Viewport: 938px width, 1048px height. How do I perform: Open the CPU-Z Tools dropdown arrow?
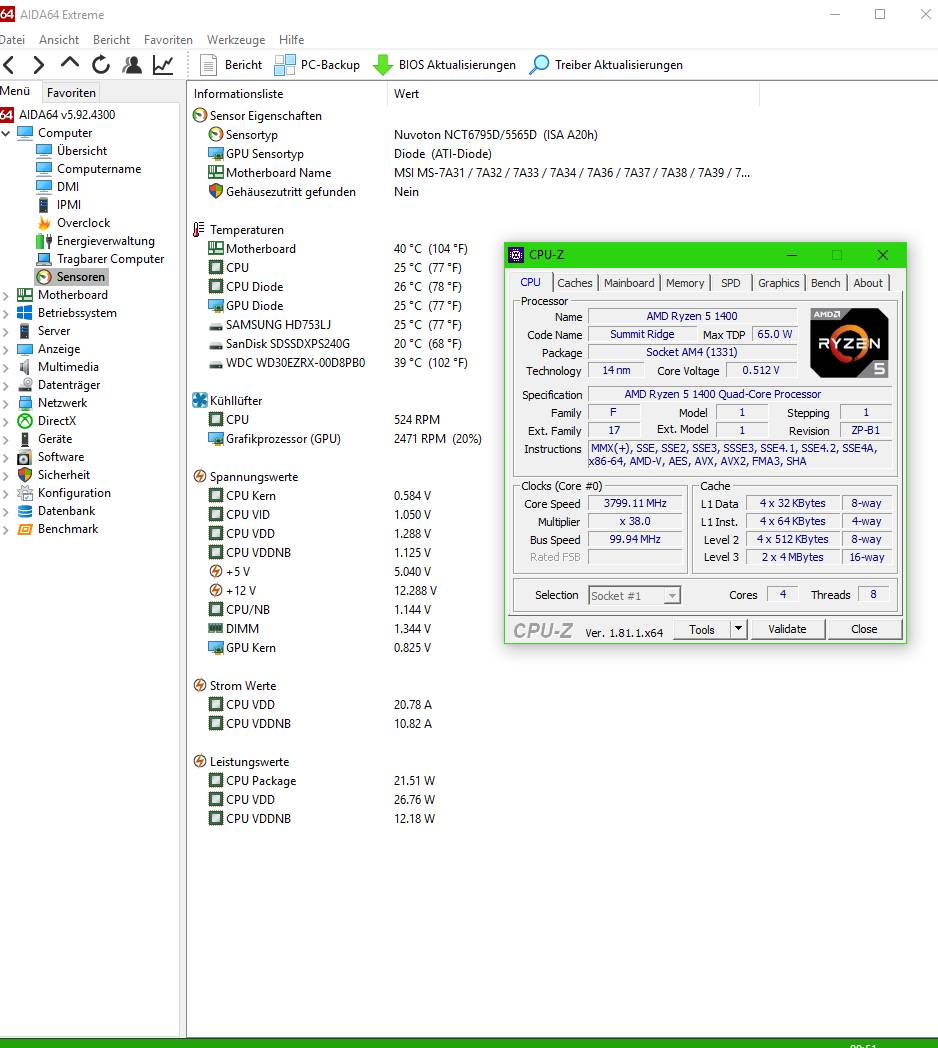[x=738, y=629]
